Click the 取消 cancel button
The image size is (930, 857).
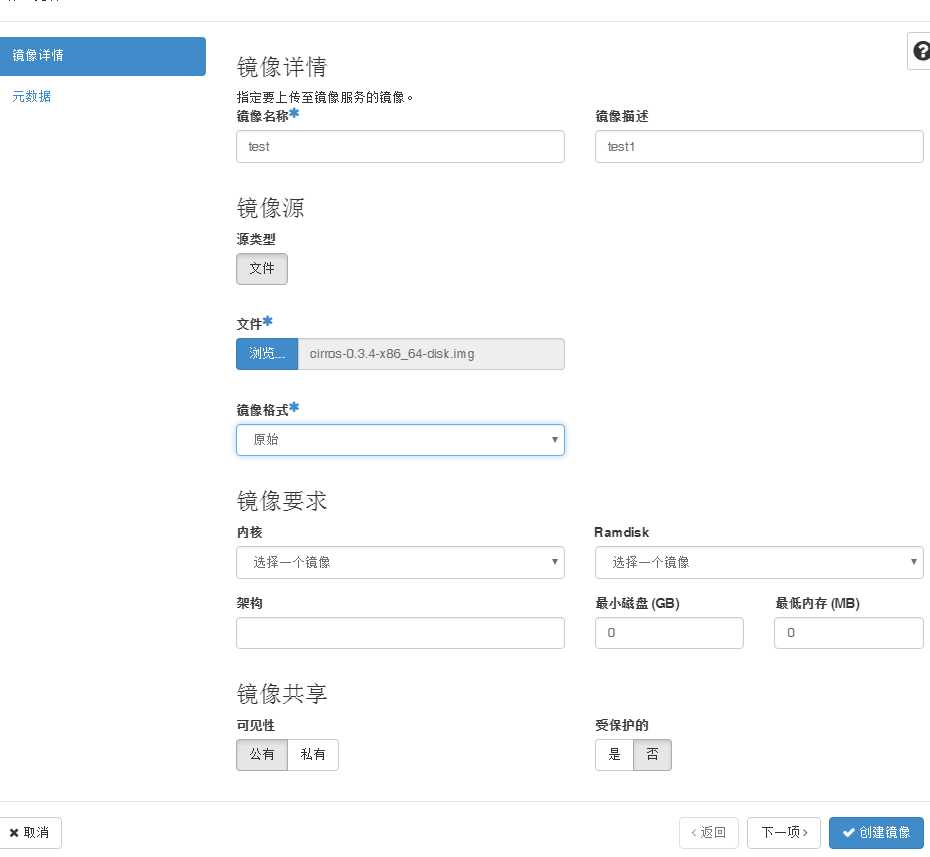[30, 833]
